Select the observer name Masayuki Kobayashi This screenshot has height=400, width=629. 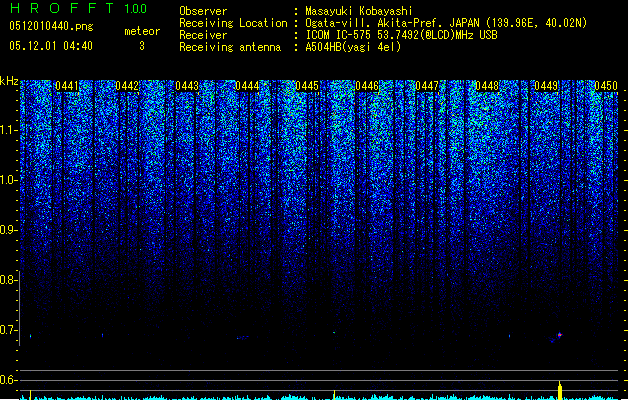pos(359,11)
